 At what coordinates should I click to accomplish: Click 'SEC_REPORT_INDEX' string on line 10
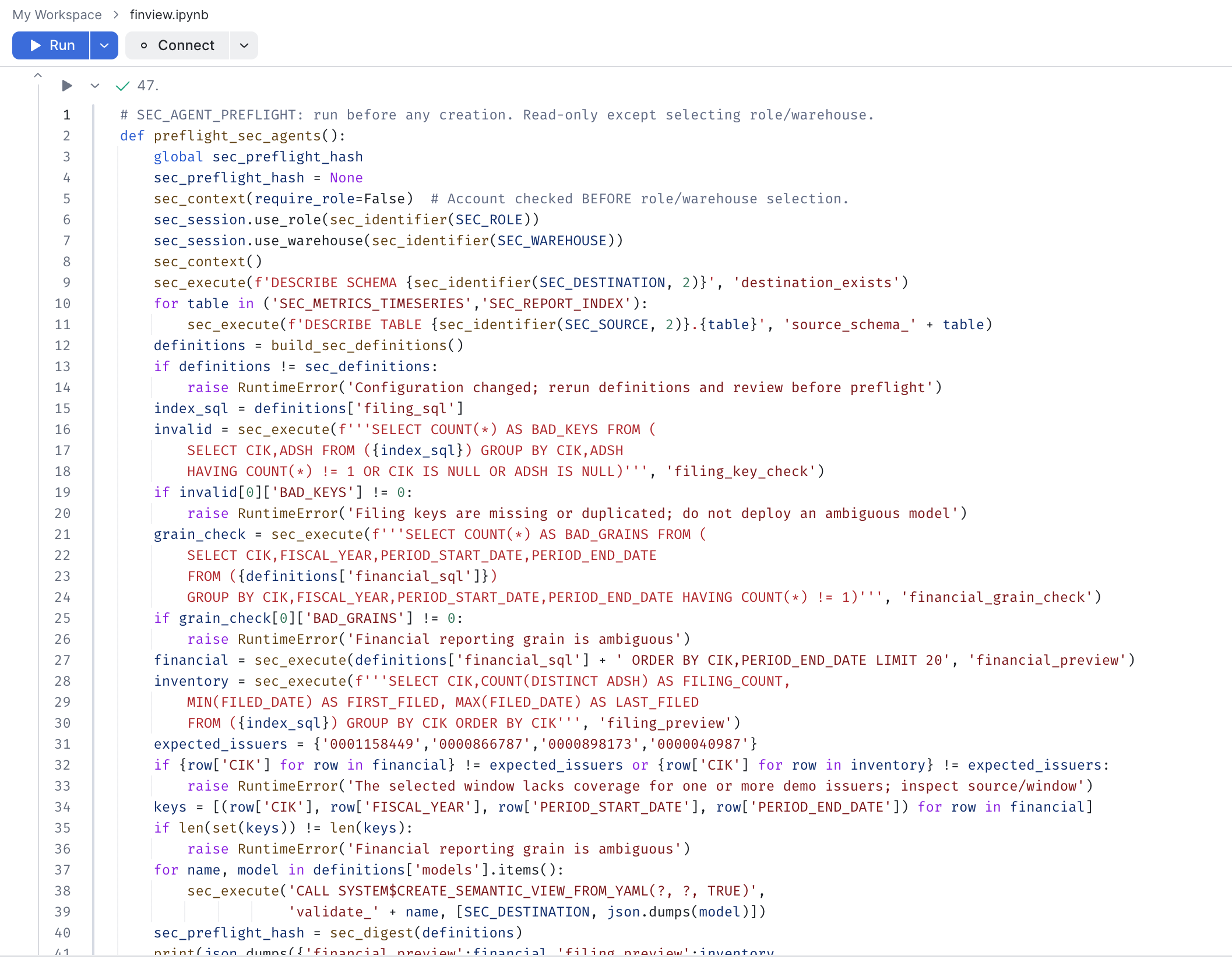pos(560,304)
